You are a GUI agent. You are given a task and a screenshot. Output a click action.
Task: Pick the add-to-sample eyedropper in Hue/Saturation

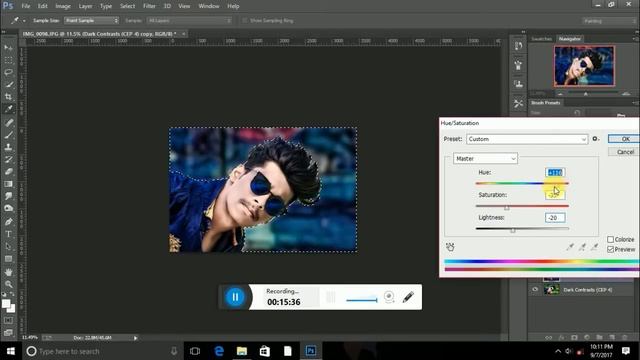tap(582, 247)
